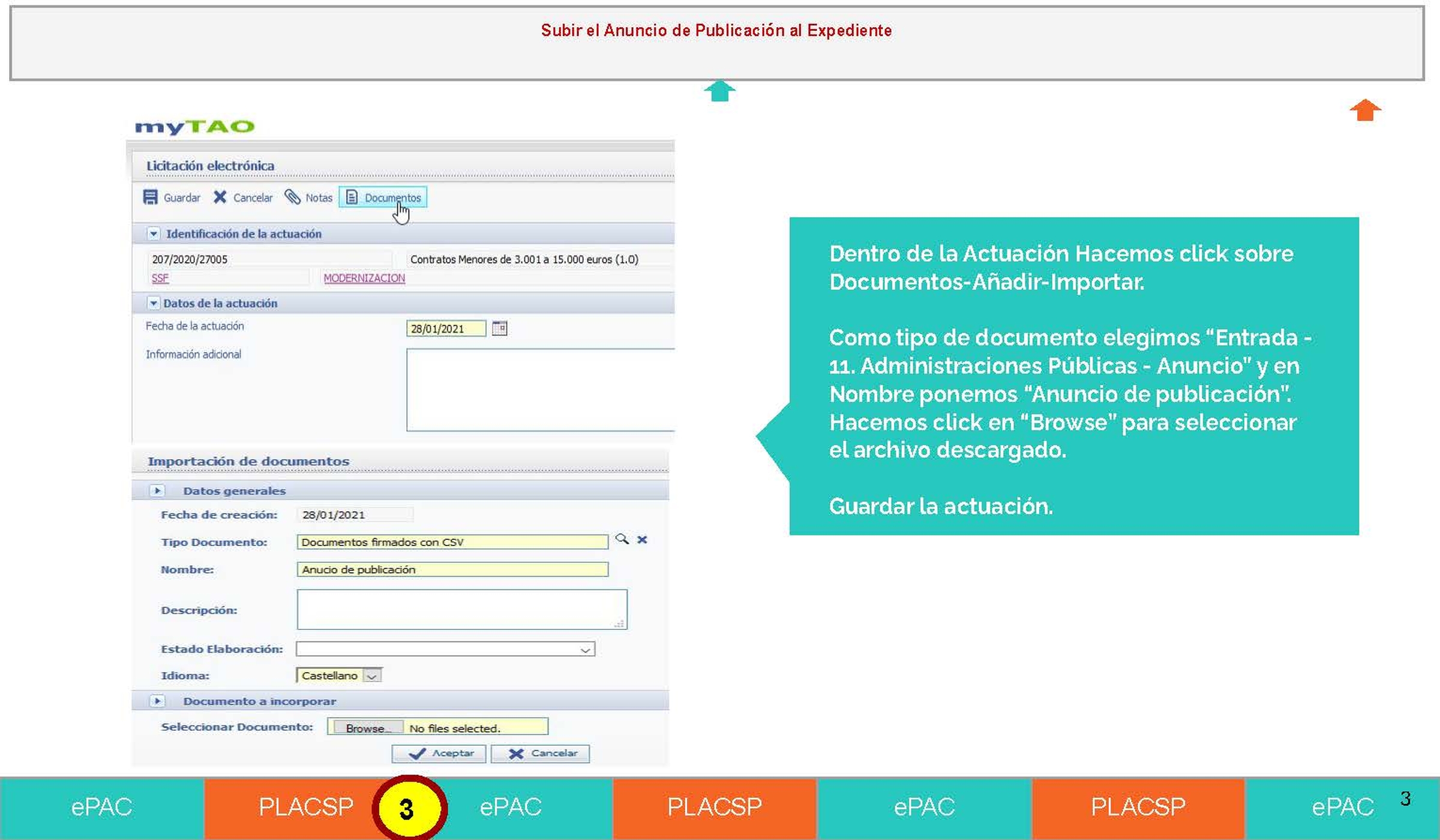Click magnifier icon to search Tipo Documento
This screenshot has width=1440, height=840.
pos(622,539)
